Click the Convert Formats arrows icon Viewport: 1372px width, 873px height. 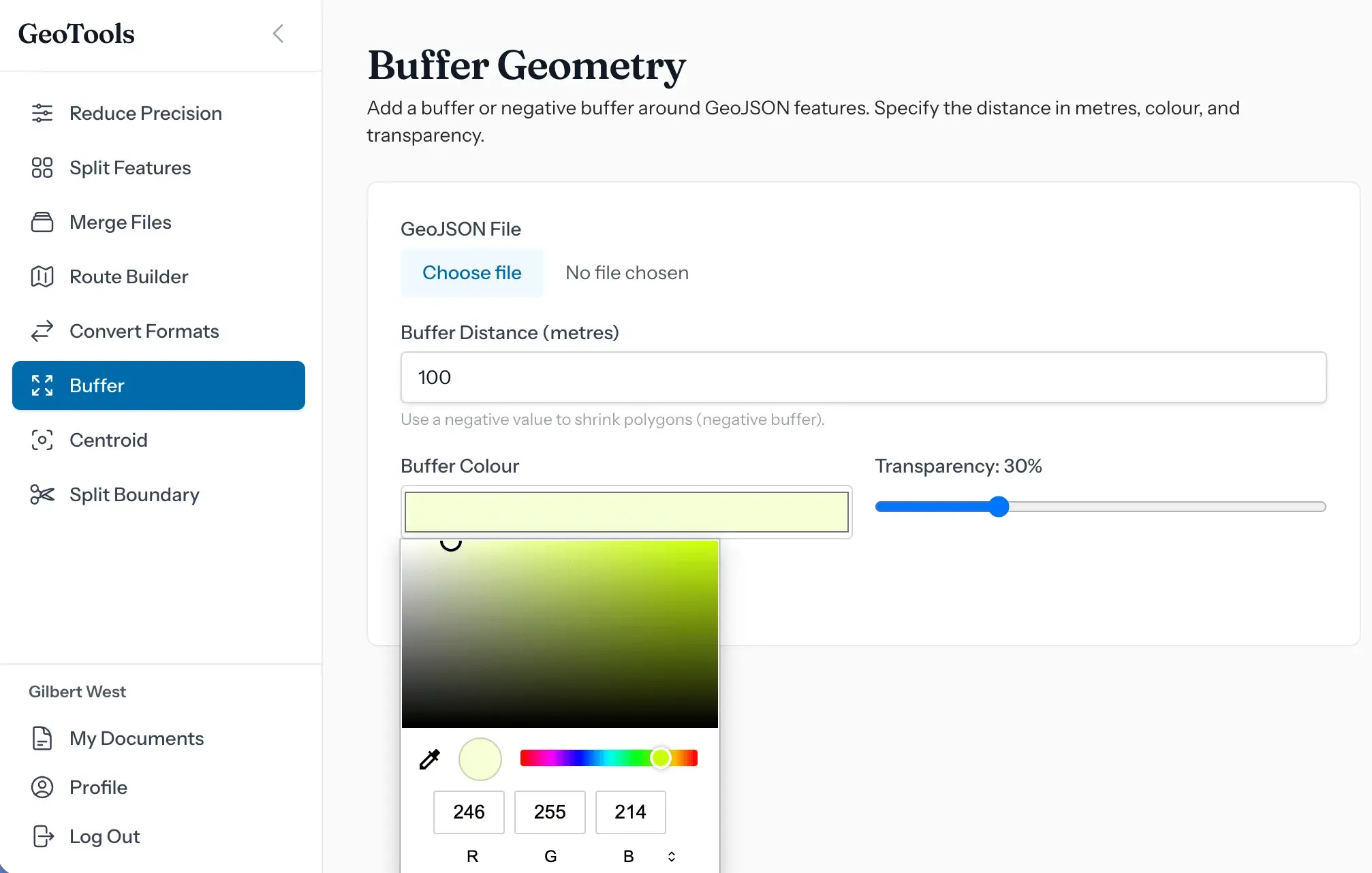[42, 331]
